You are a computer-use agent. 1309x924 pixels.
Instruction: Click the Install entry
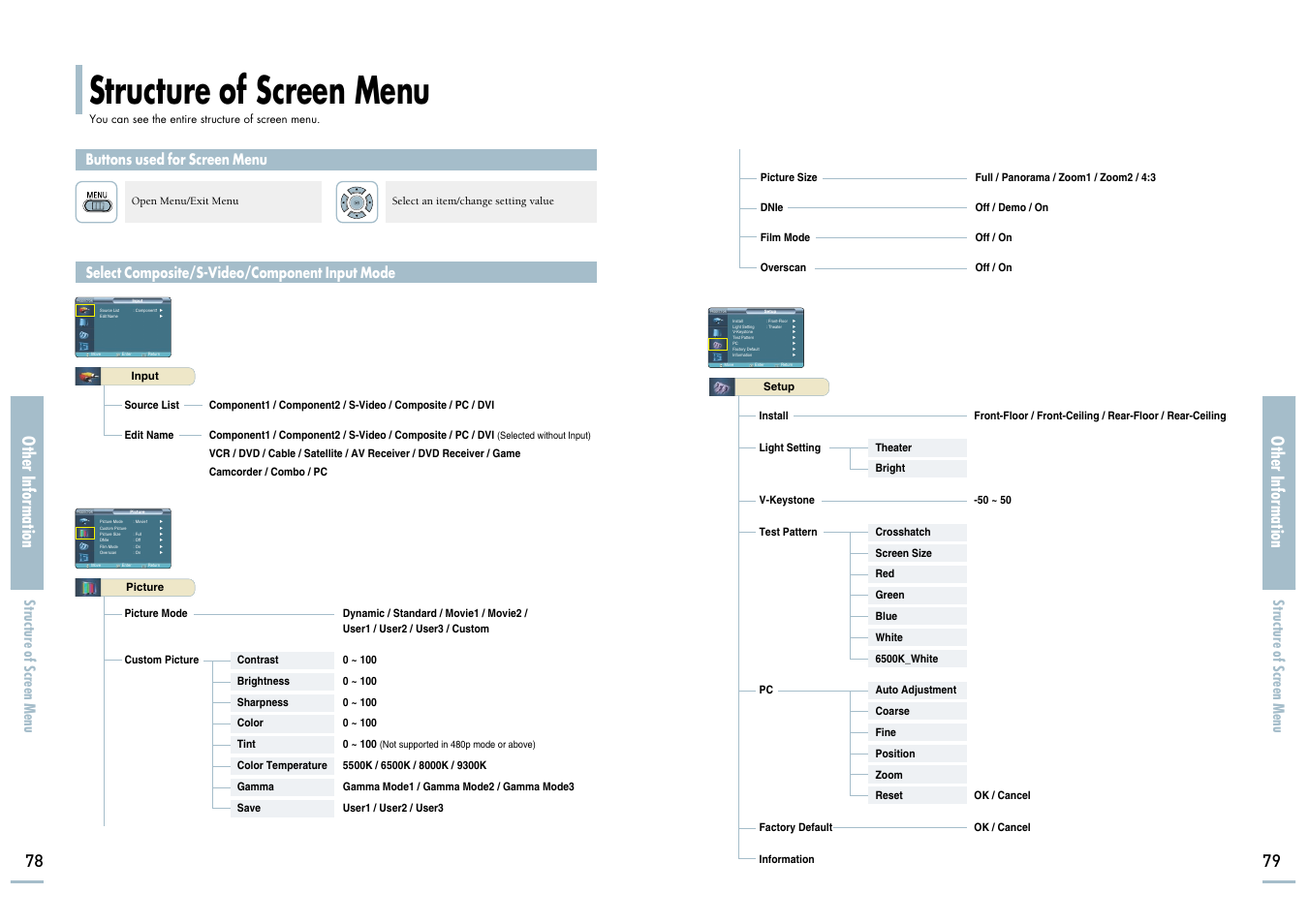pyautogui.click(x=773, y=416)
